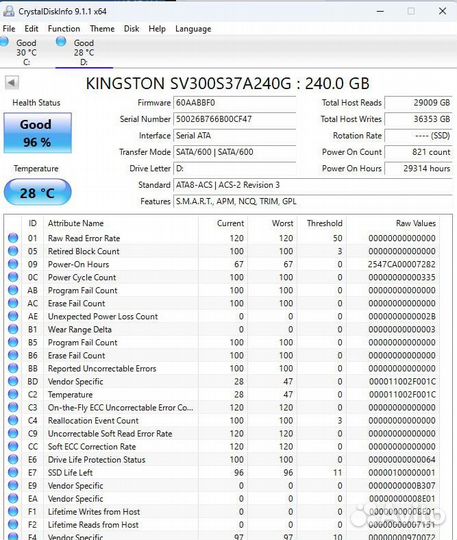Image resolution: width=457 pixels, height=540 pixels.
Task: Click status icon for SSD Life Left
Action: [13, 472]
